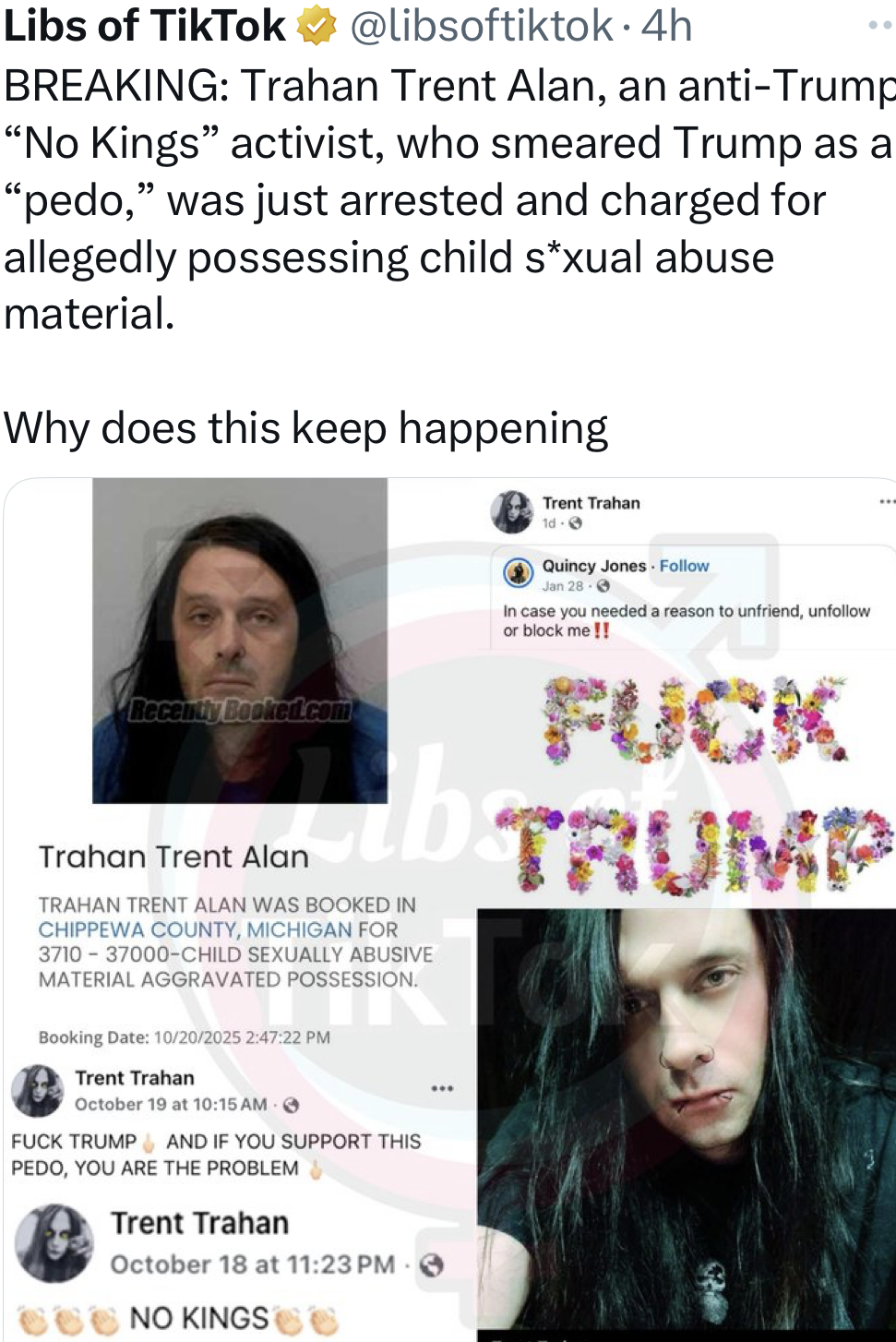Viewport: 896px width, 1342px height.
Task: Click the globe icon beside October 19 timestamp
Action: tap(291, 1105)
